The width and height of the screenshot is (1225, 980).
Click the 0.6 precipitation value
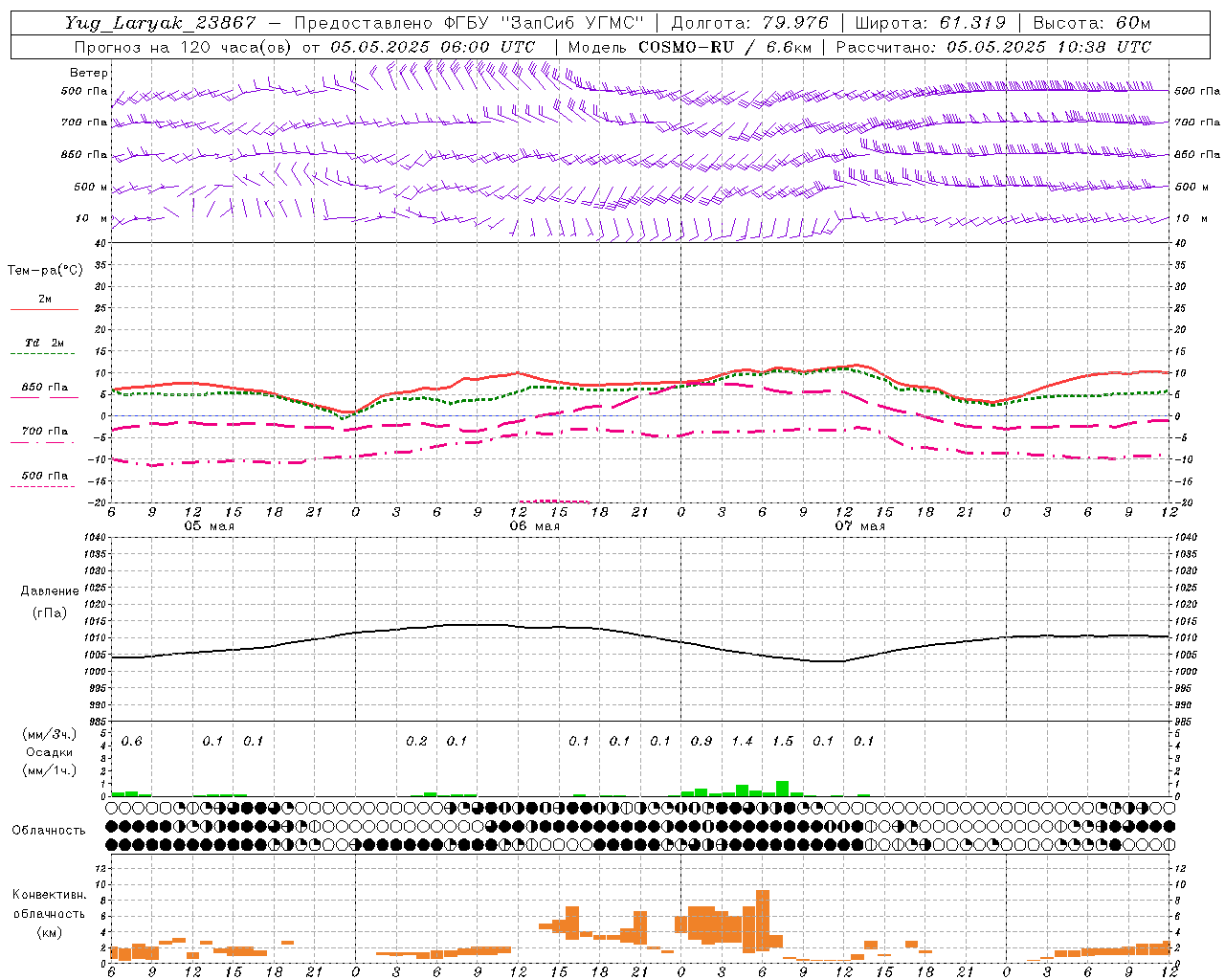click(x=131, y=741)
